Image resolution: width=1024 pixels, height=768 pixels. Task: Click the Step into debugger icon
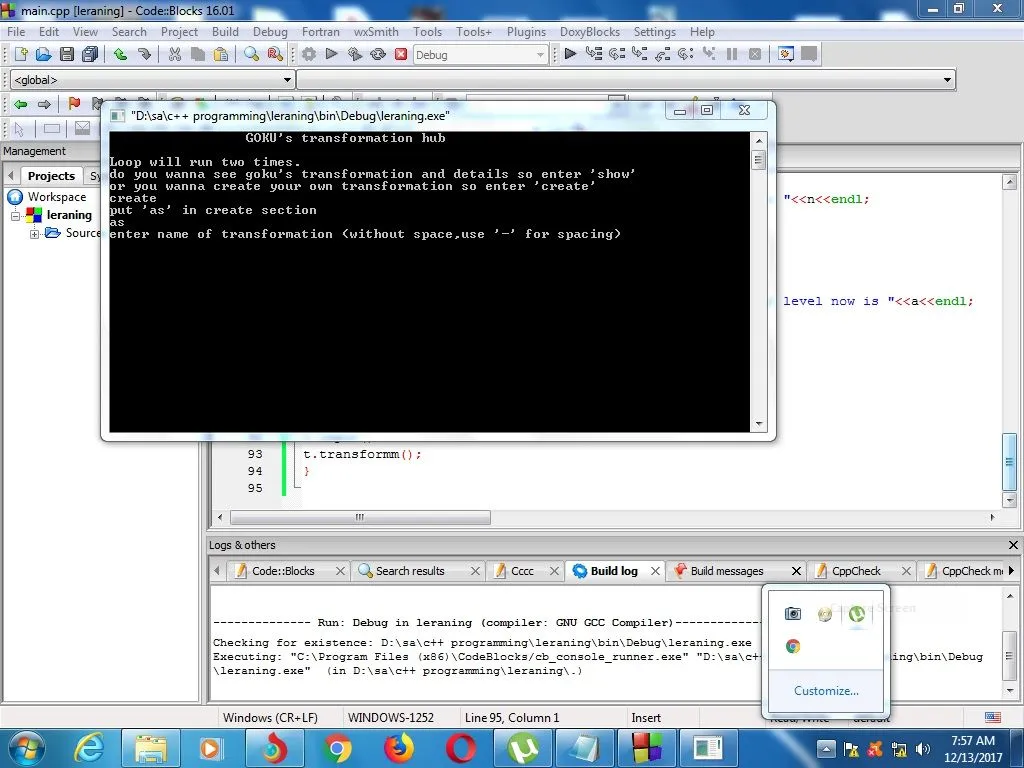[x=639, y=54]
